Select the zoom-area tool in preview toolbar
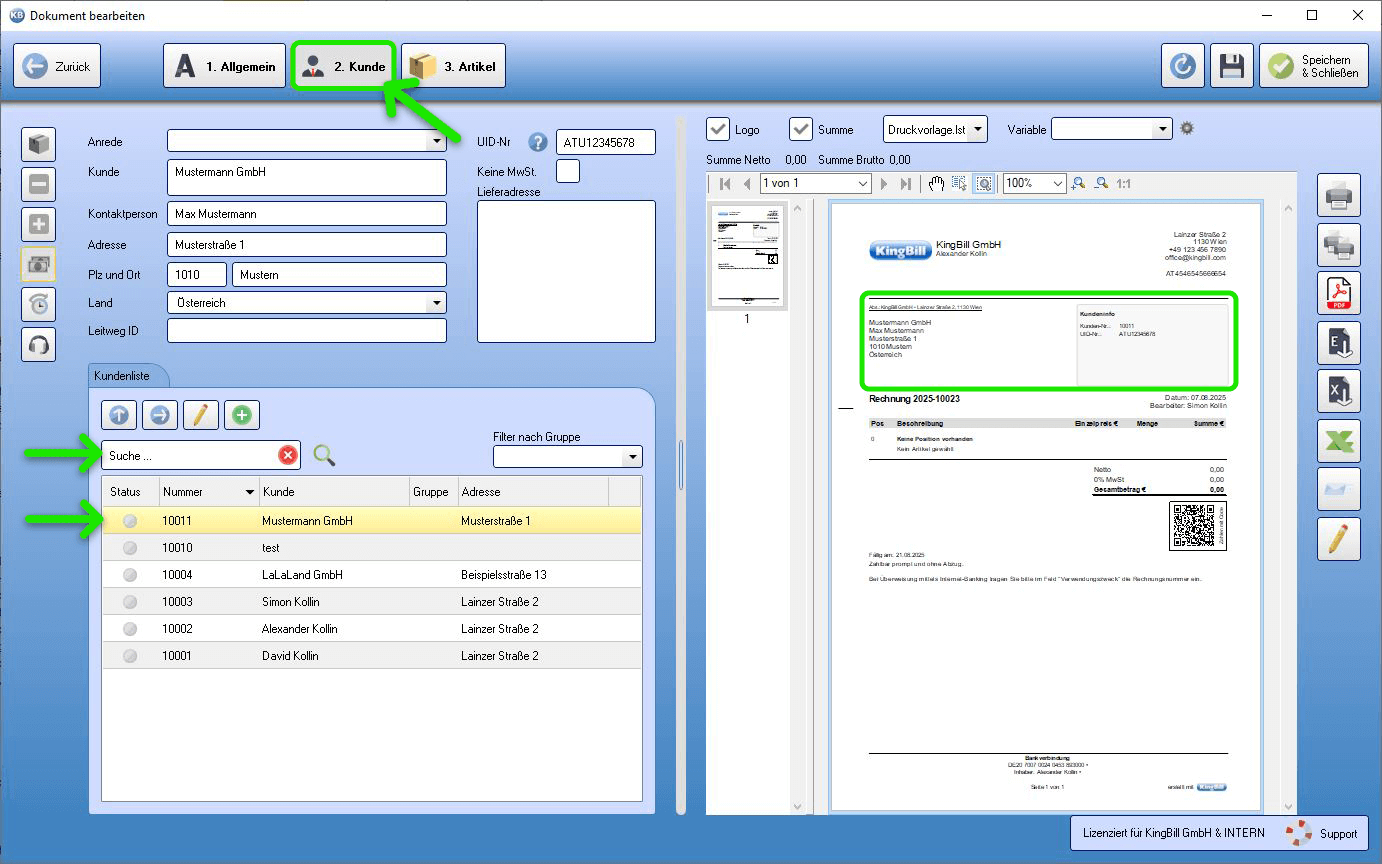Image resolution: width=1382 pixels, height=864 pixels. [984, 184]
